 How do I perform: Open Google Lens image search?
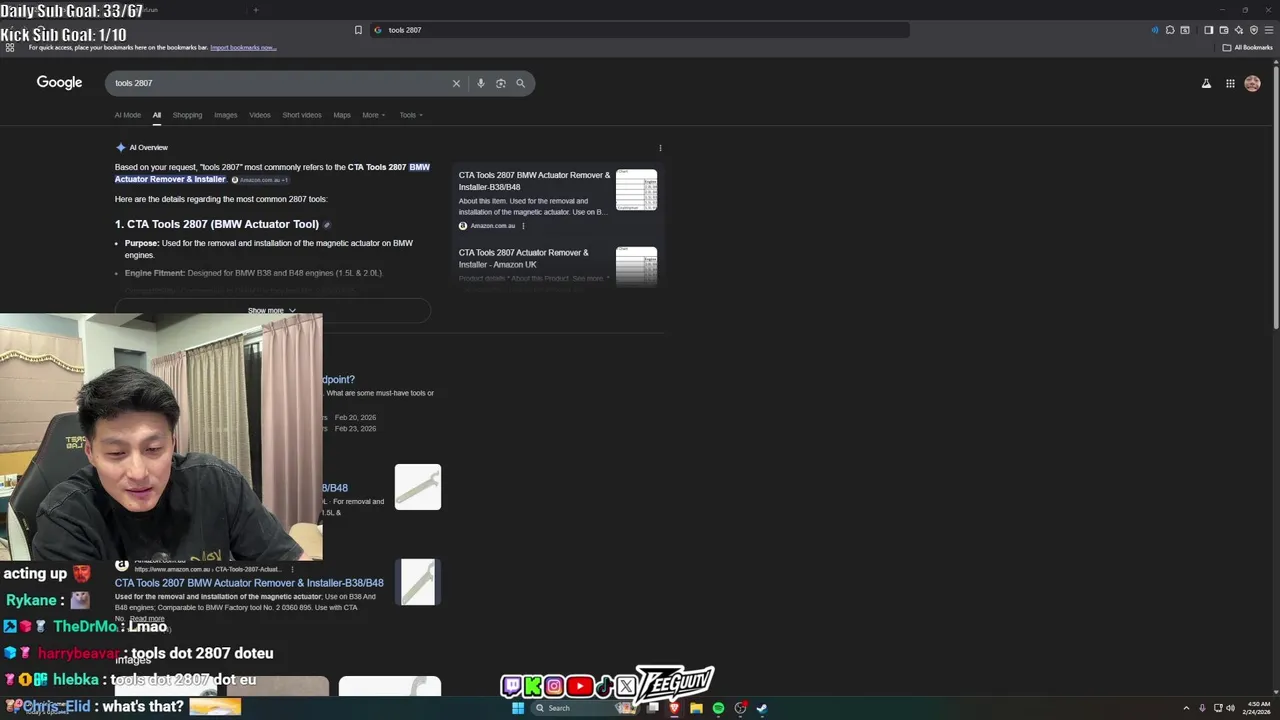(501, 83)
